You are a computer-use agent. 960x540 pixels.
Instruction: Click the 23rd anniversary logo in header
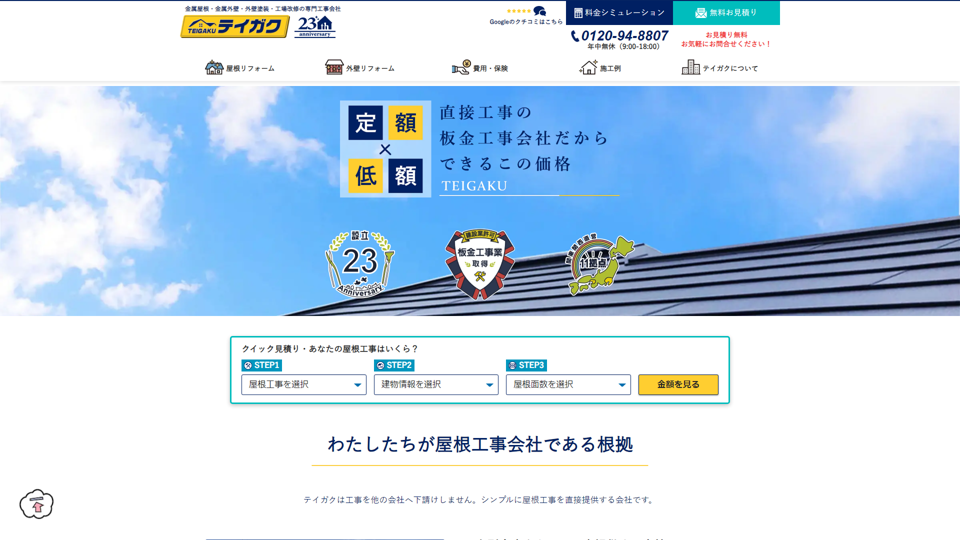pos(315,27)
